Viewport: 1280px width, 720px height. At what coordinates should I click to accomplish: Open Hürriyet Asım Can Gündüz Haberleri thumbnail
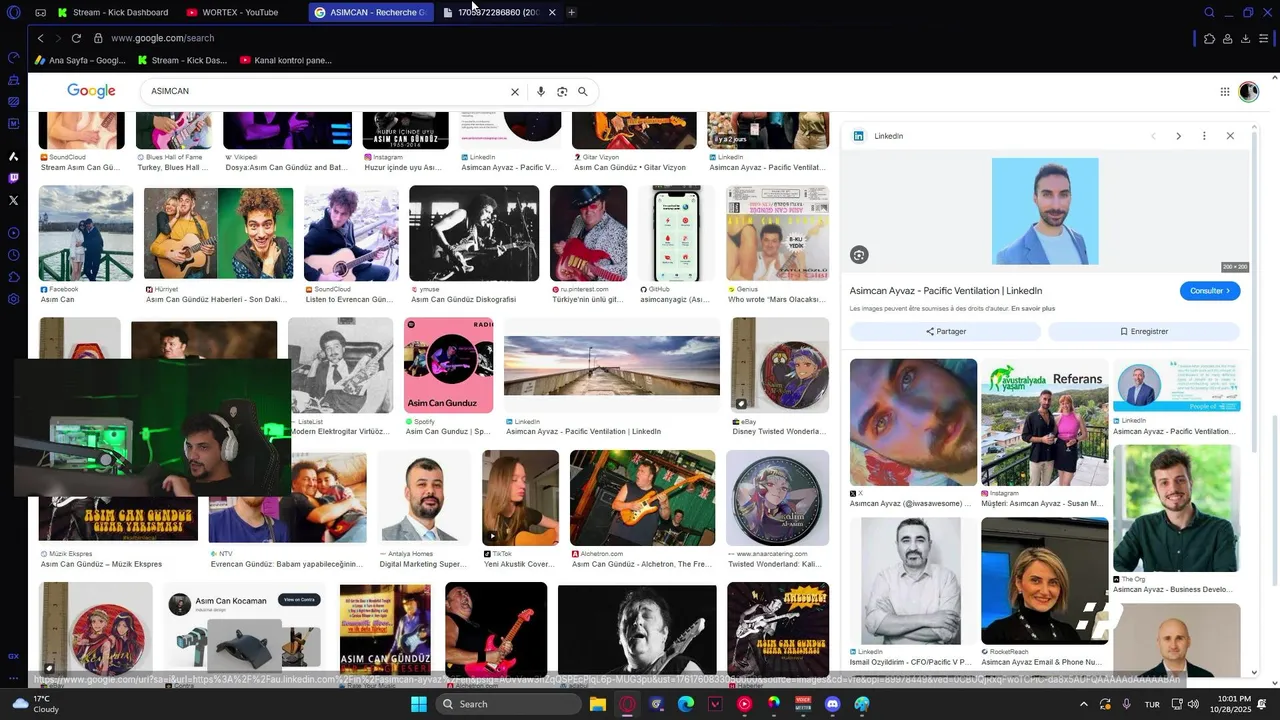219,232
